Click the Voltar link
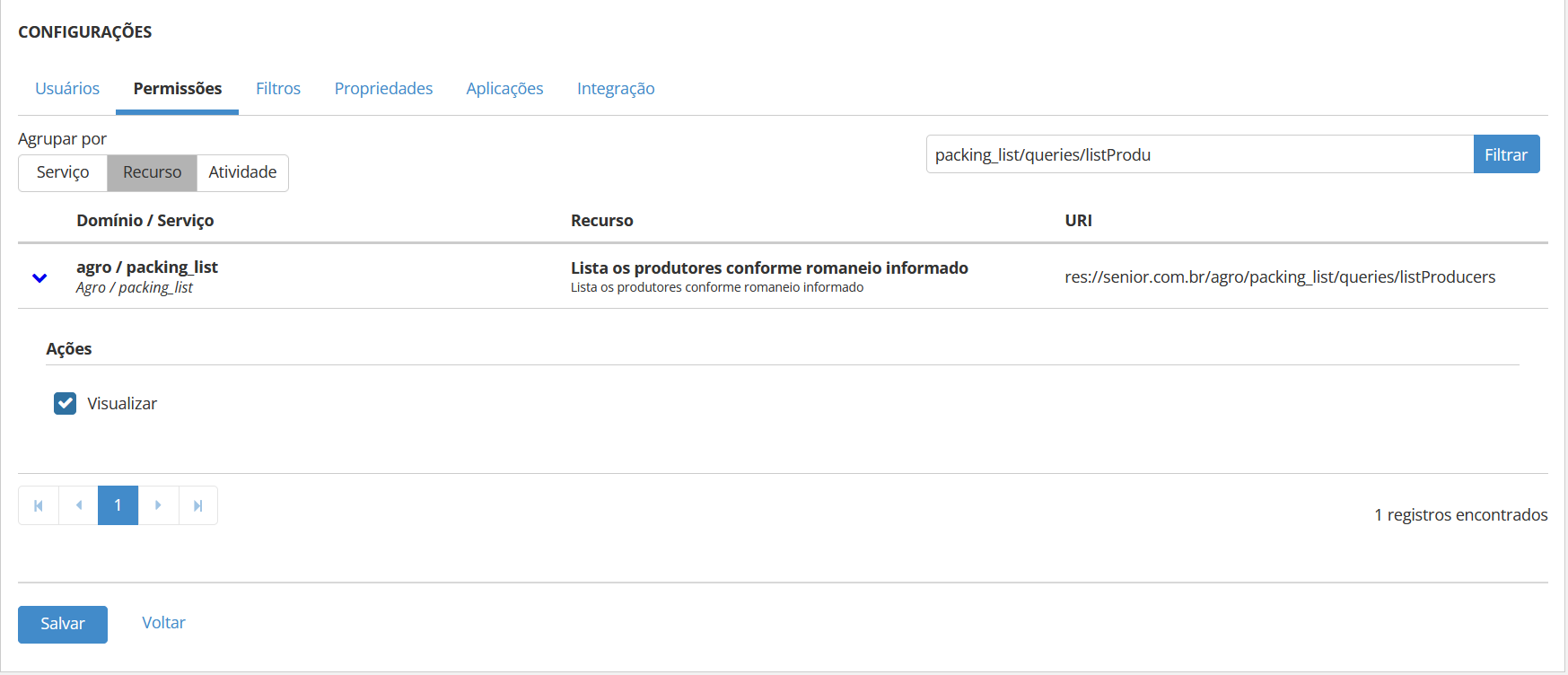 click(163, 623)
